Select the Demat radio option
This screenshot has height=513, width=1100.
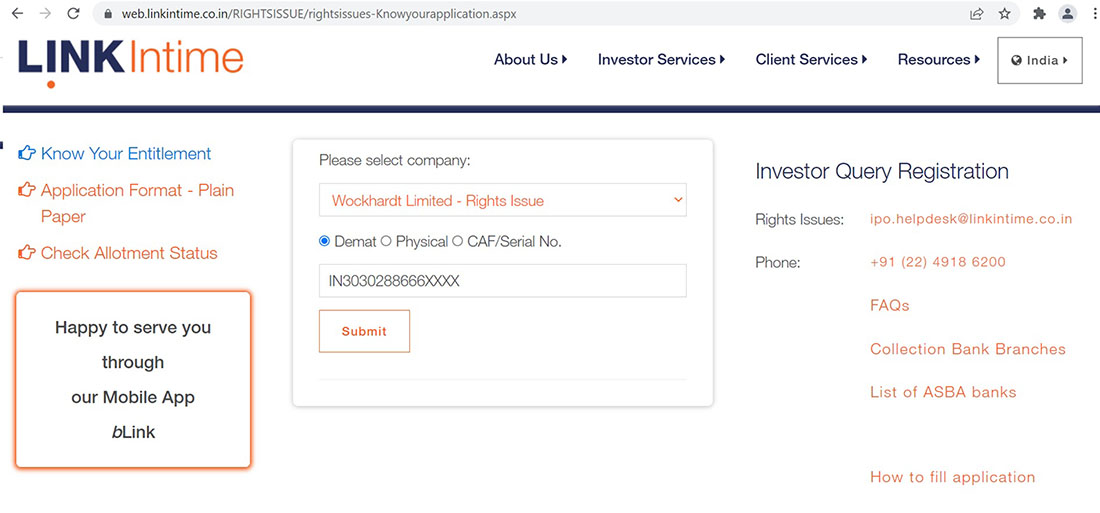click(324, 241)
